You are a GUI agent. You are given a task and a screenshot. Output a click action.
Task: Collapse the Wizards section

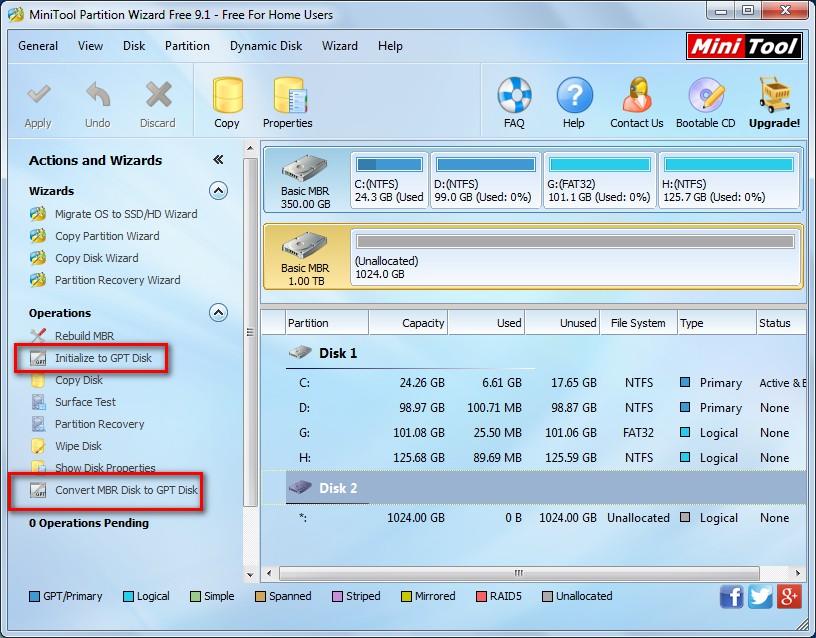[219, 191]
